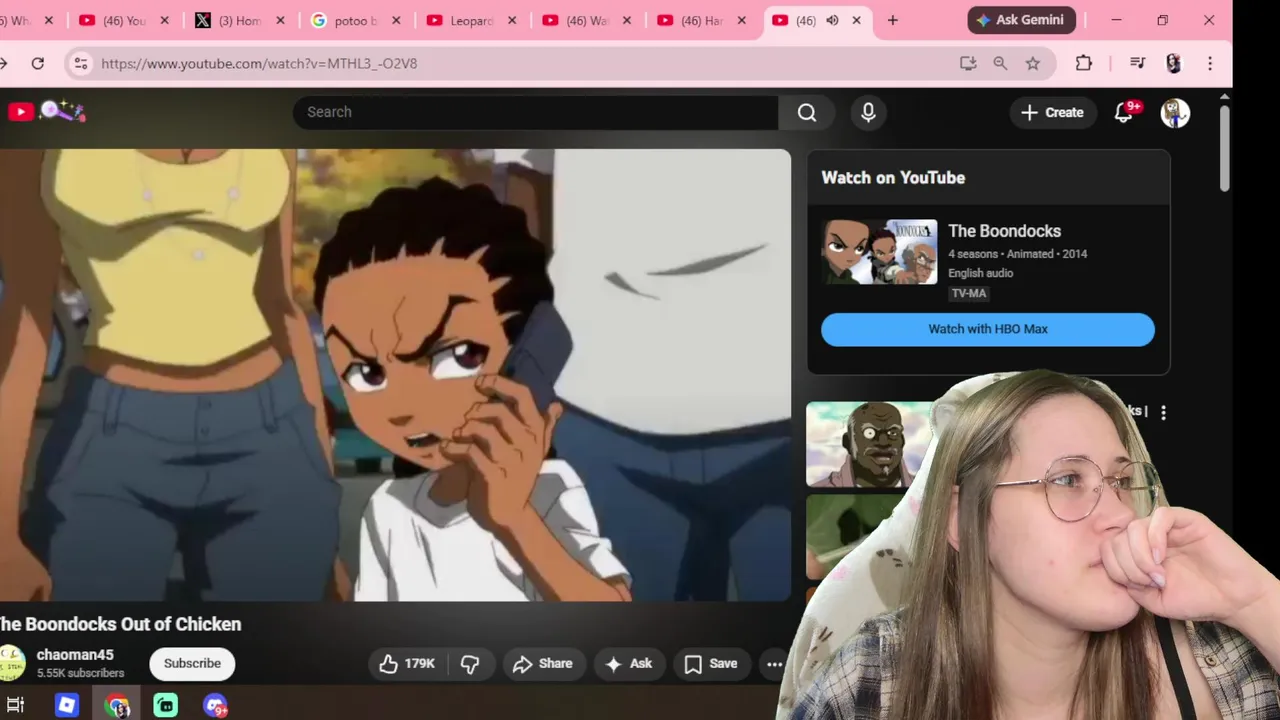
Task: Click the search magnifier button
Action: [x=807, y=112]
